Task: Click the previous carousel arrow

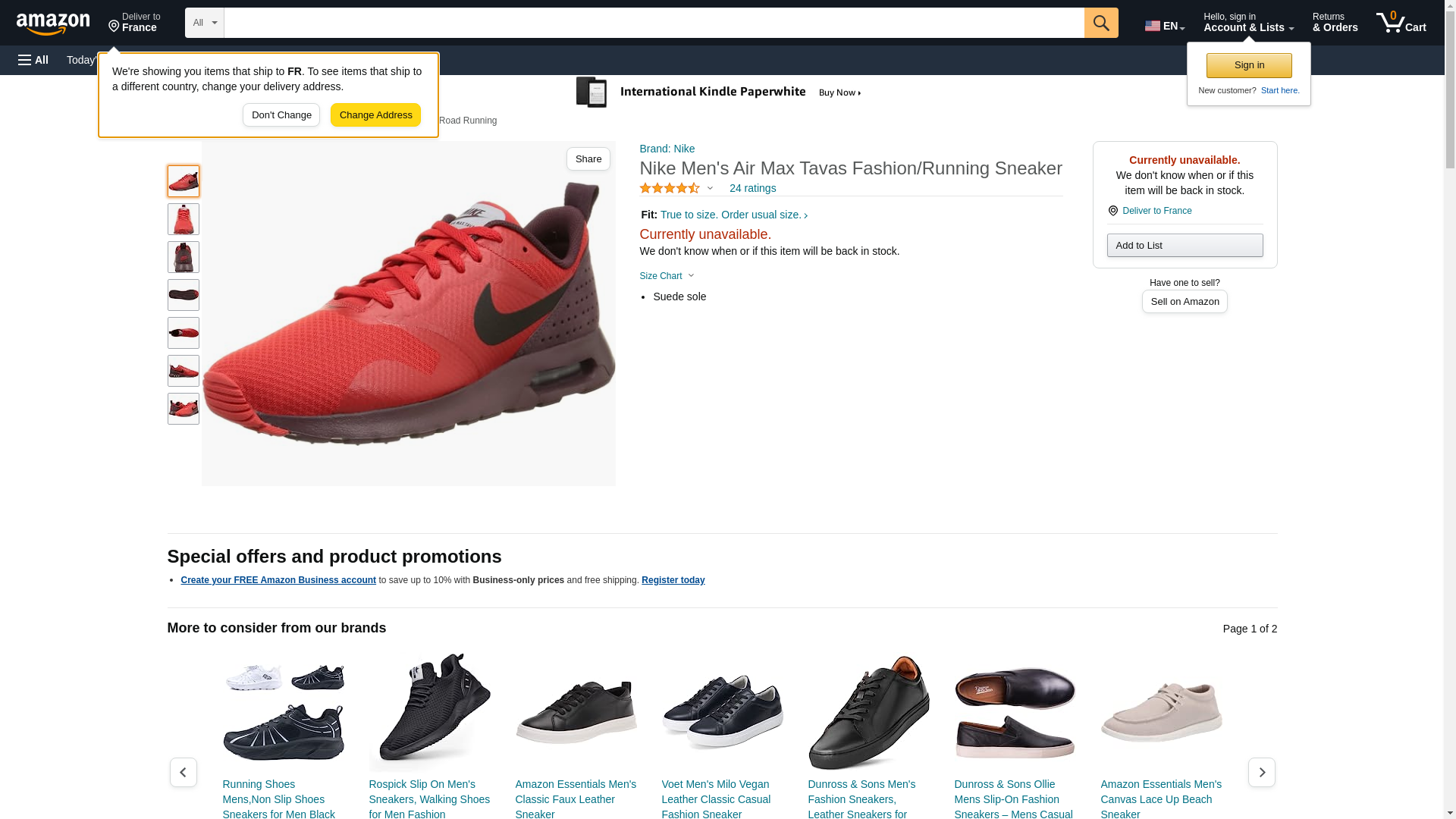Action: click(x=184, y=772)
